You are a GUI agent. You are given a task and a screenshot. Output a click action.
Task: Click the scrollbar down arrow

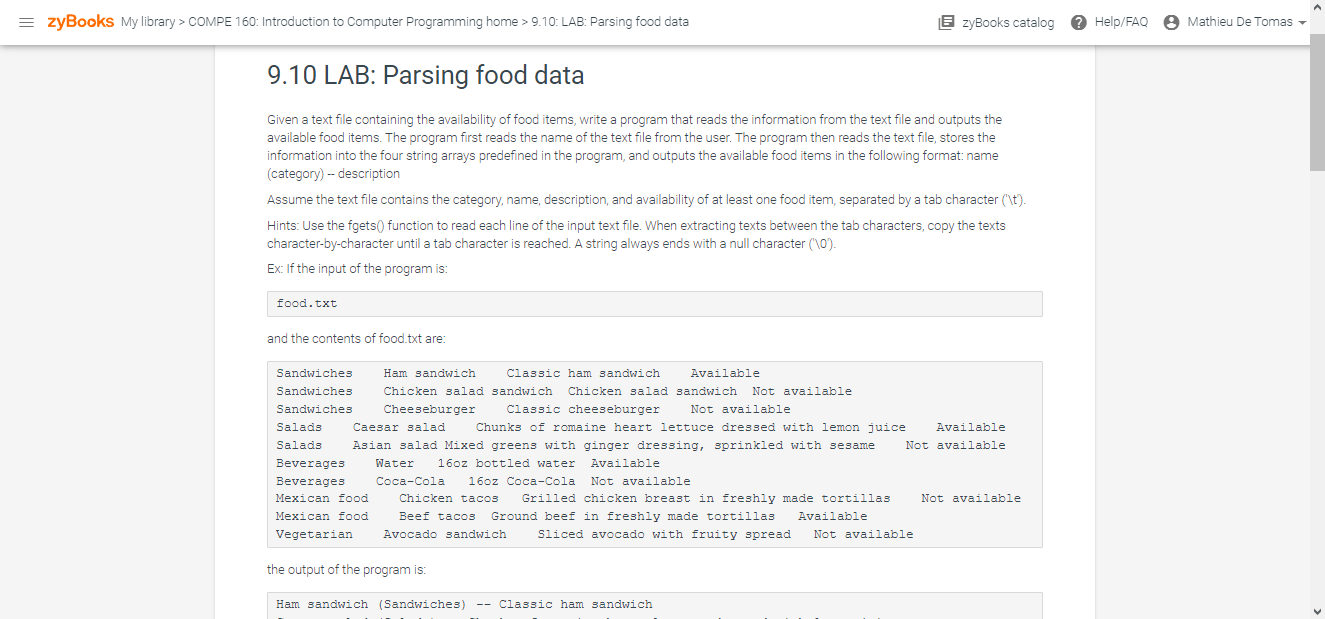pyautogui.click(x=1317, y=611)
